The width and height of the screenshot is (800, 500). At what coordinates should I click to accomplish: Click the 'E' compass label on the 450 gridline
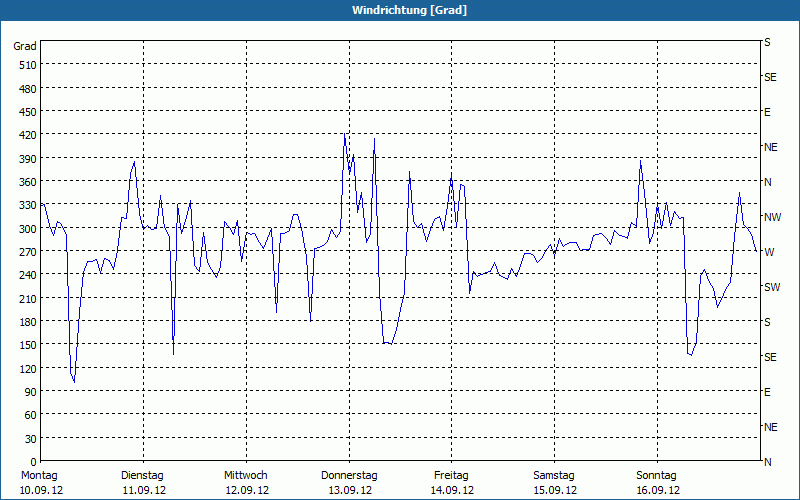(767, 112)
